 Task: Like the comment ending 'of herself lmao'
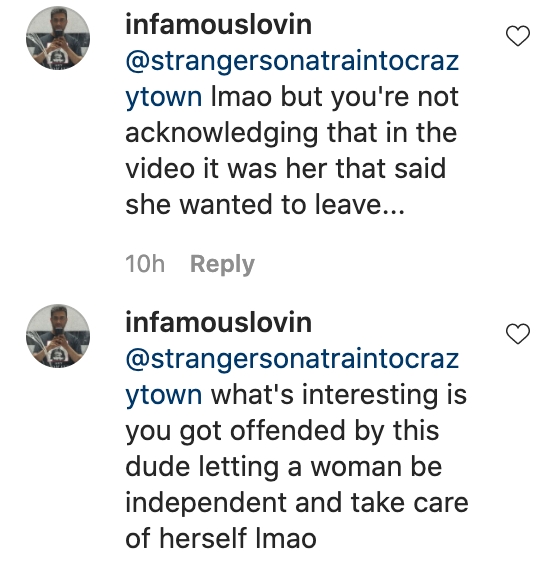518,334
